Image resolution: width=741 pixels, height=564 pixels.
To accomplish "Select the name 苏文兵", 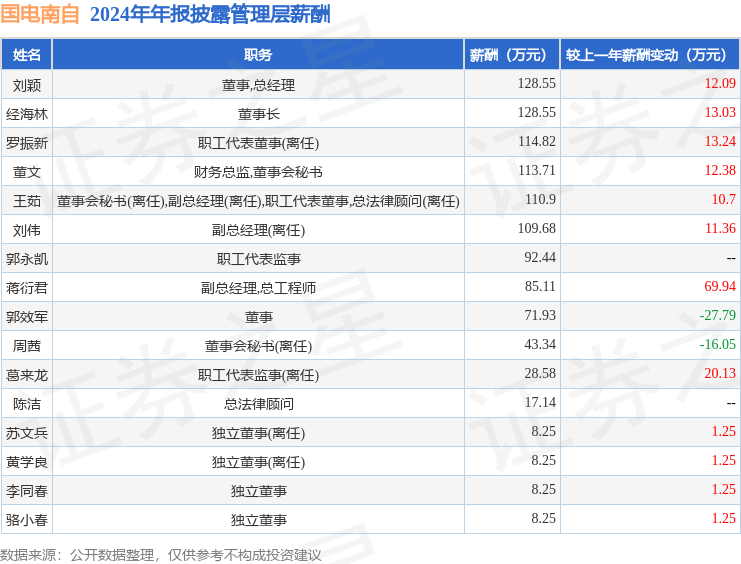I will pos(27,434).
